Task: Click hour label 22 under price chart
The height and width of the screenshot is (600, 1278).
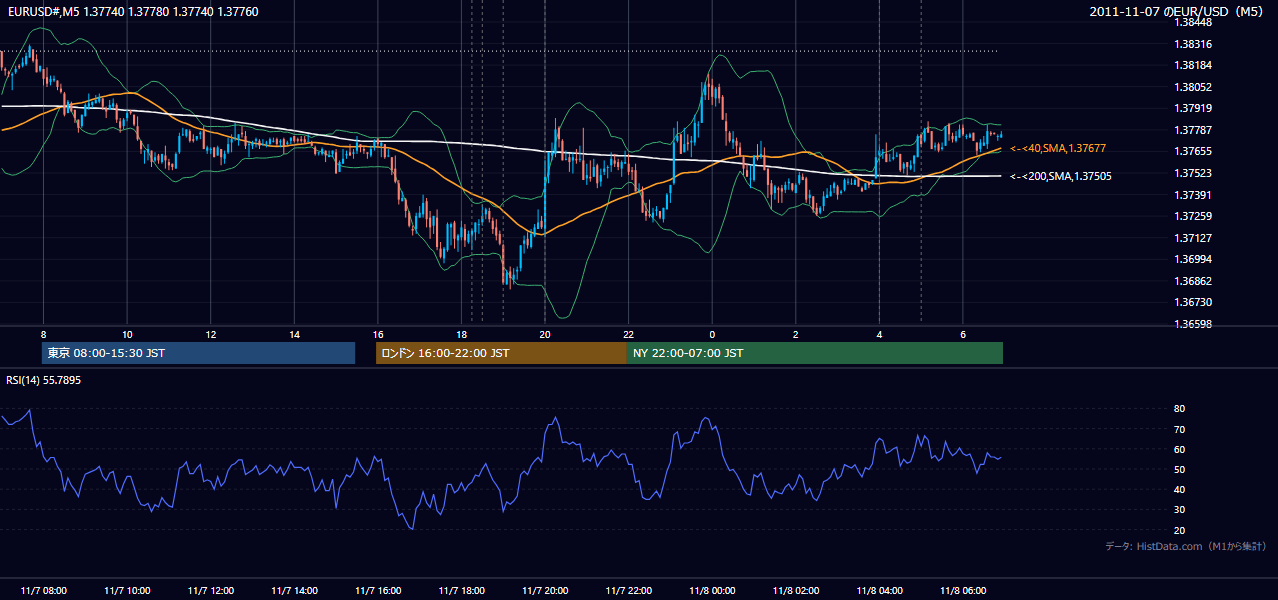Action: coord(628,334)
